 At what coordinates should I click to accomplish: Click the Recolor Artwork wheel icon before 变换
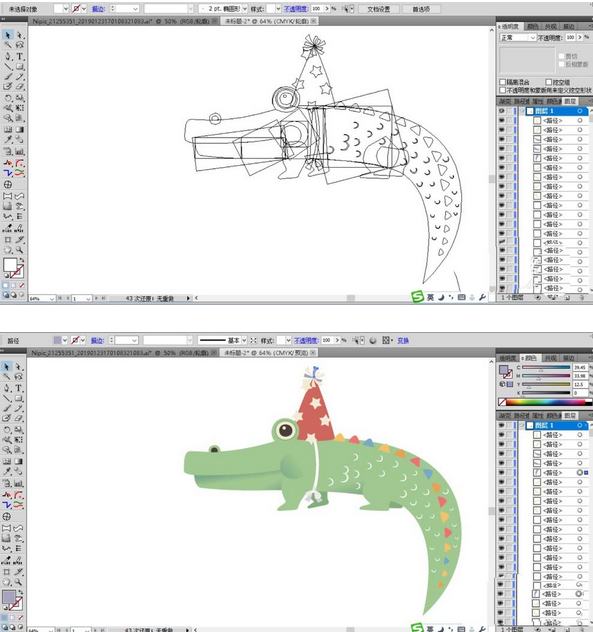click(x=373, y=341)
